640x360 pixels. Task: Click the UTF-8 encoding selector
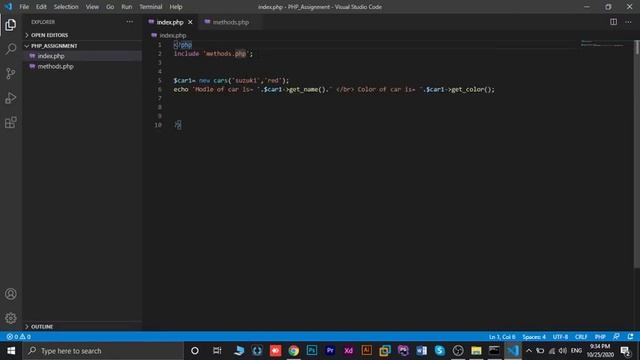point(560,337)
